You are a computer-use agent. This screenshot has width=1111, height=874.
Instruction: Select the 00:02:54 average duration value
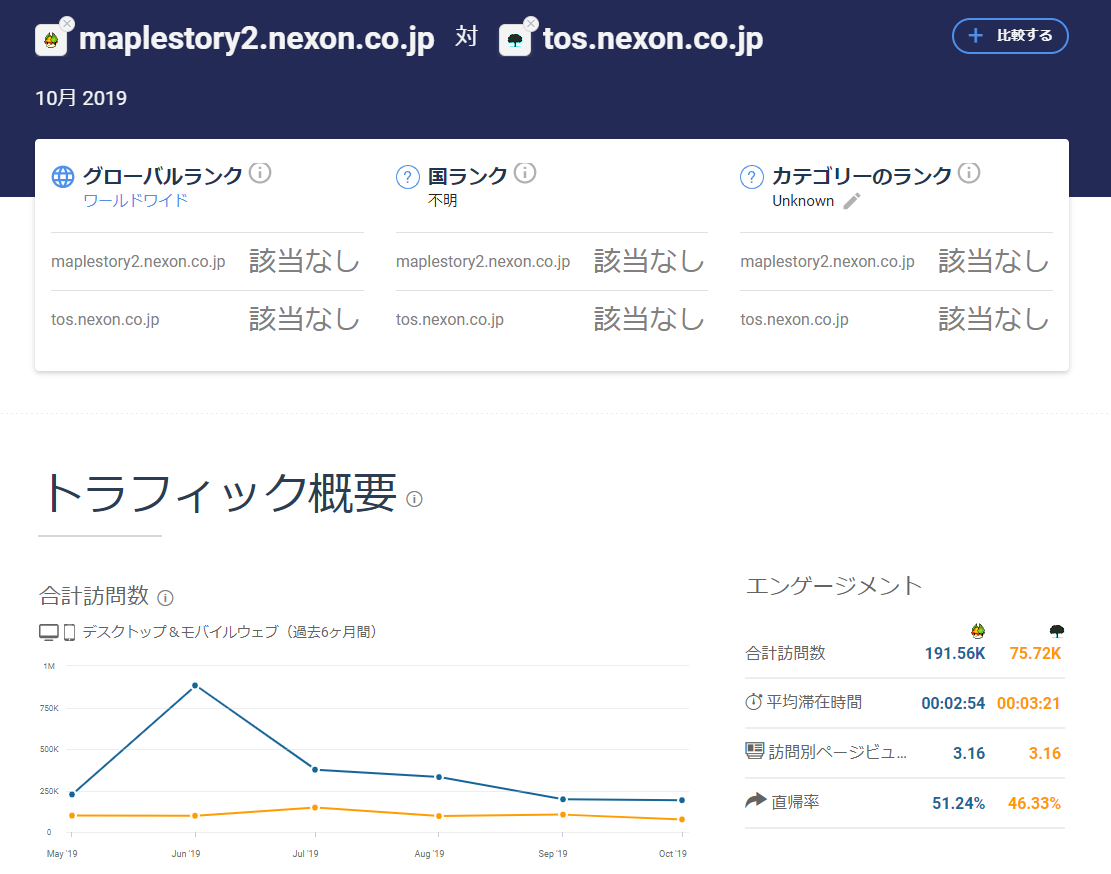tap(953, 703)
